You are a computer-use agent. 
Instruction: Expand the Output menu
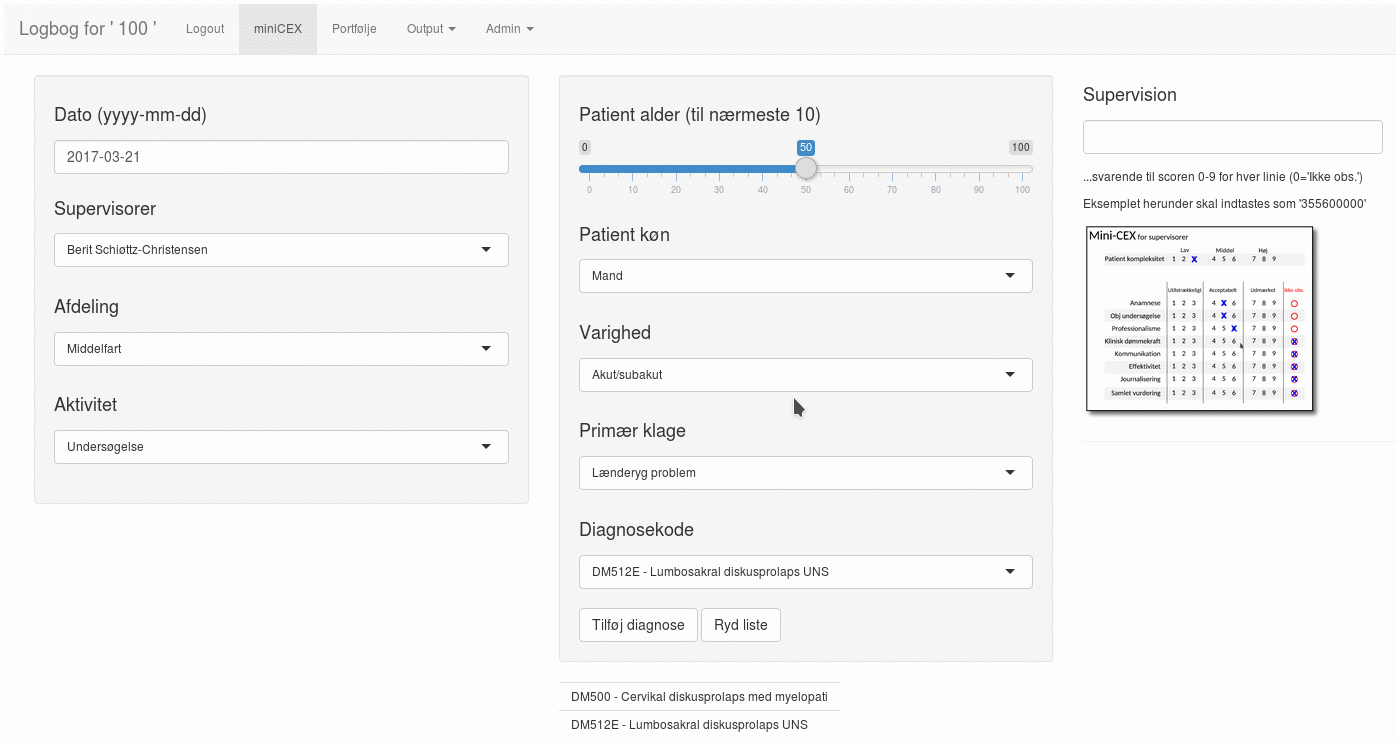coord(431,29)
